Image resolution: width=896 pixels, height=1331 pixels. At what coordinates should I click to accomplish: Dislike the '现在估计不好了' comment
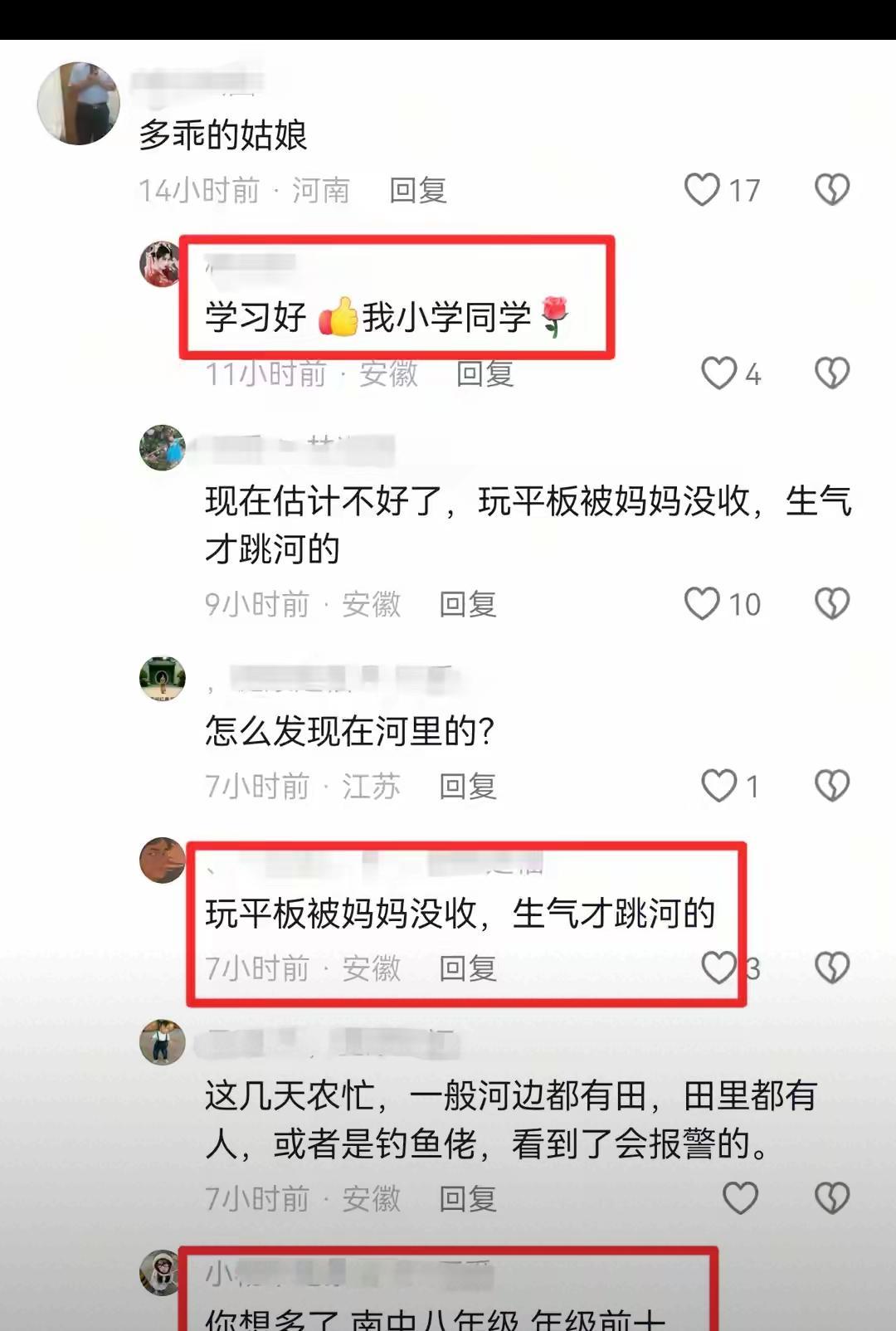pyautogui.click(x=832, y=604)
